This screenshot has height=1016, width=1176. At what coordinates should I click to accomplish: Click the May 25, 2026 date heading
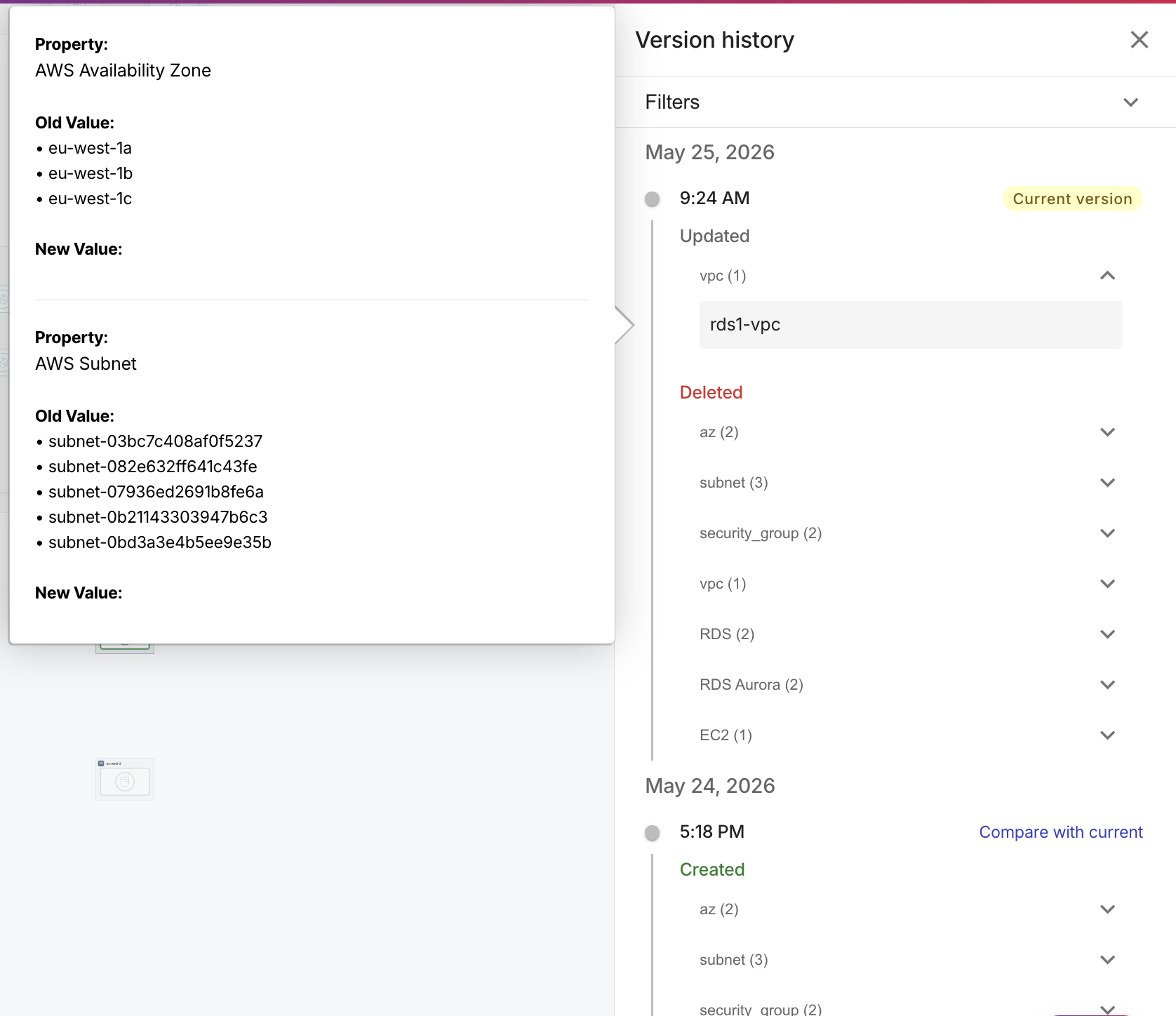pos(709,153)
